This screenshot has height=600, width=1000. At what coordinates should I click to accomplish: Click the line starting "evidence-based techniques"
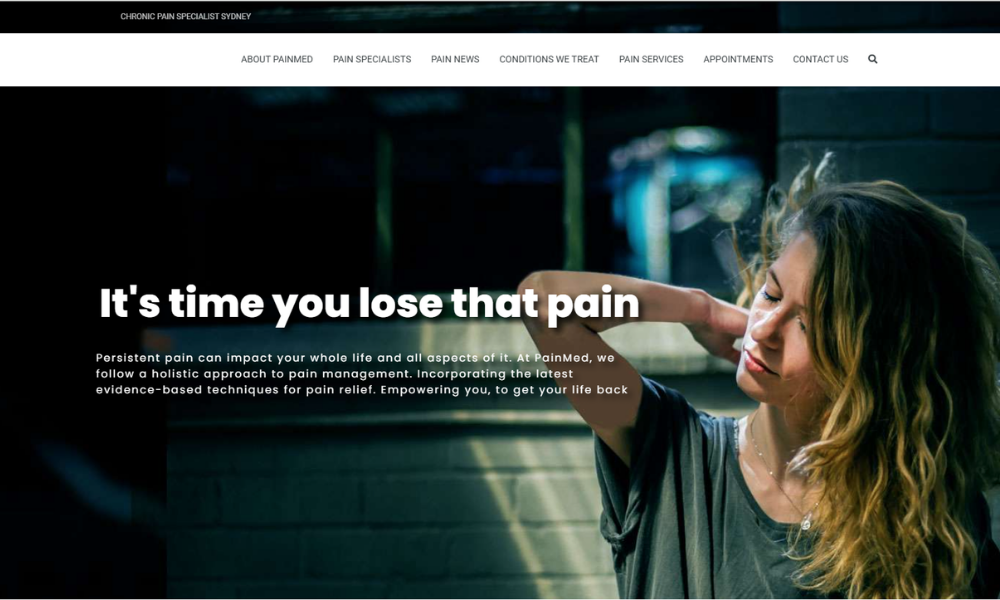362,390
